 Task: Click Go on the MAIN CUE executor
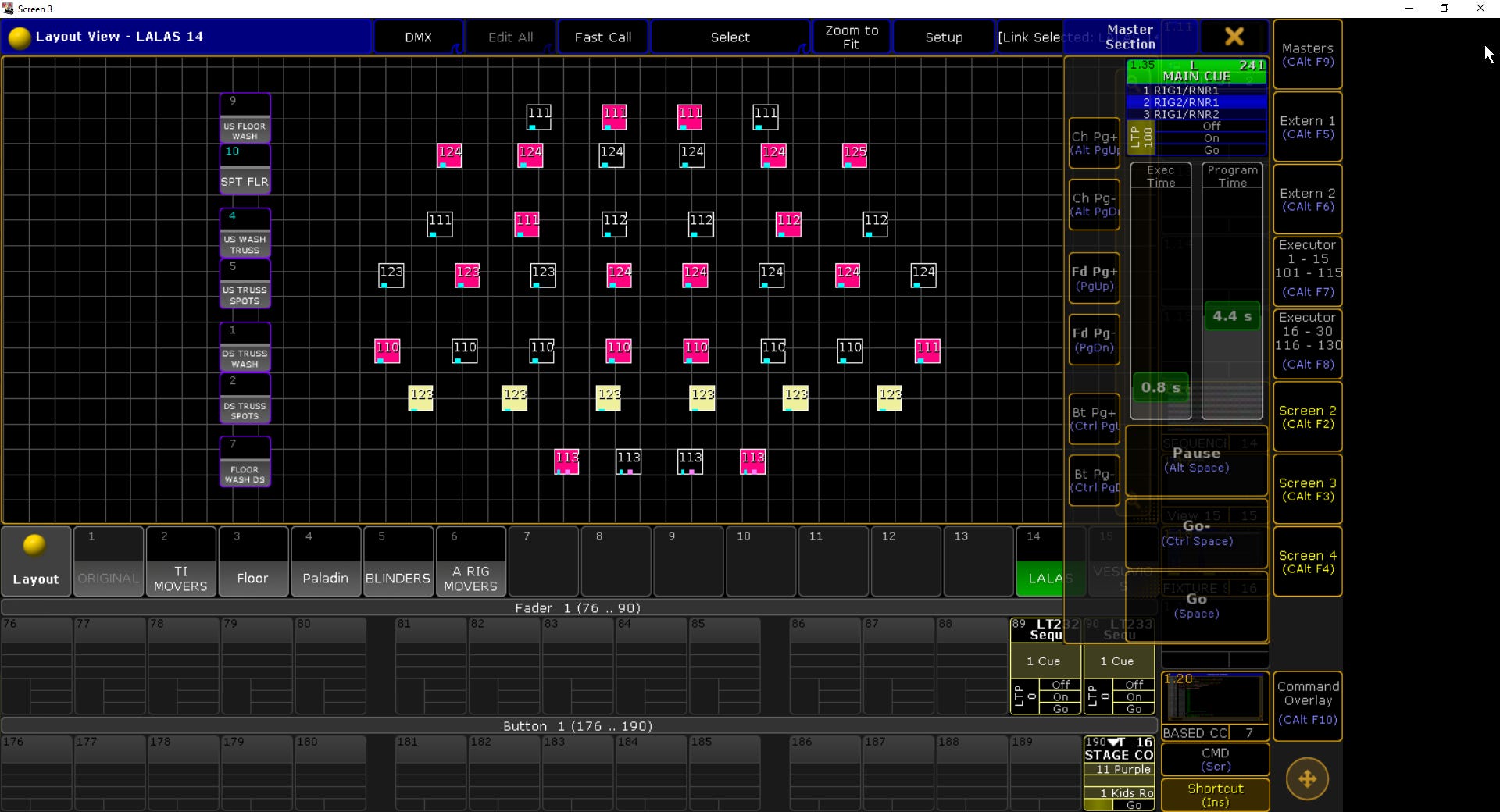pyautogui.click(x=1211, y=150)
